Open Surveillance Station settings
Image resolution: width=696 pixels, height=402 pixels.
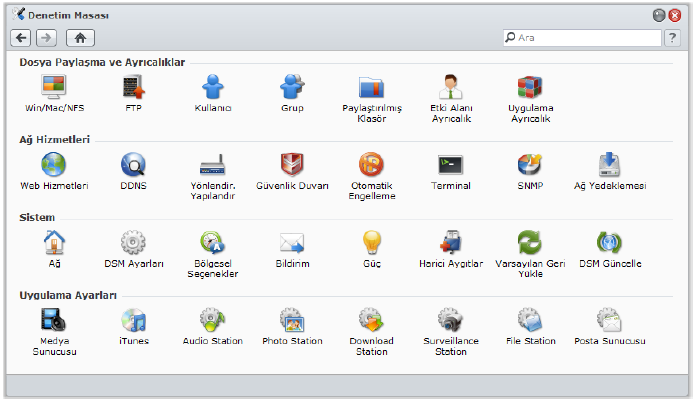(450, 321)
